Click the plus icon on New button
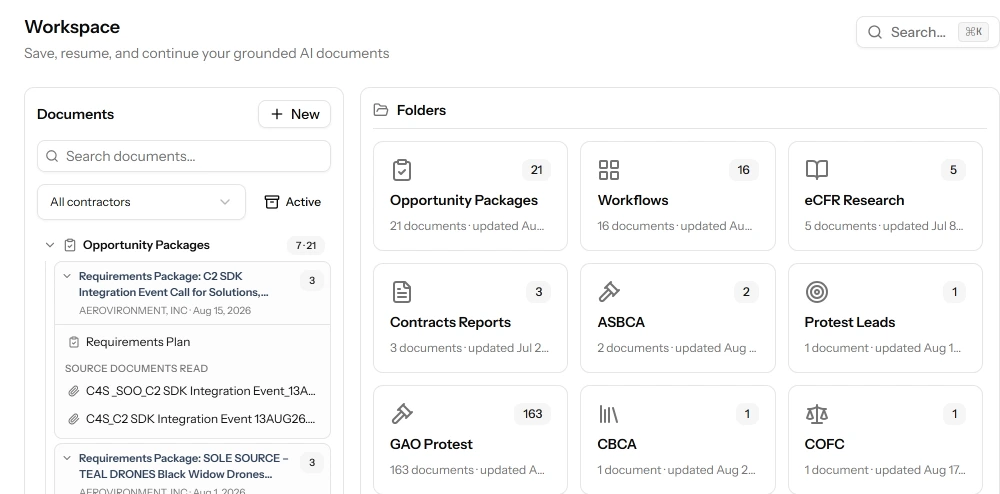 (x=277, y=114)
